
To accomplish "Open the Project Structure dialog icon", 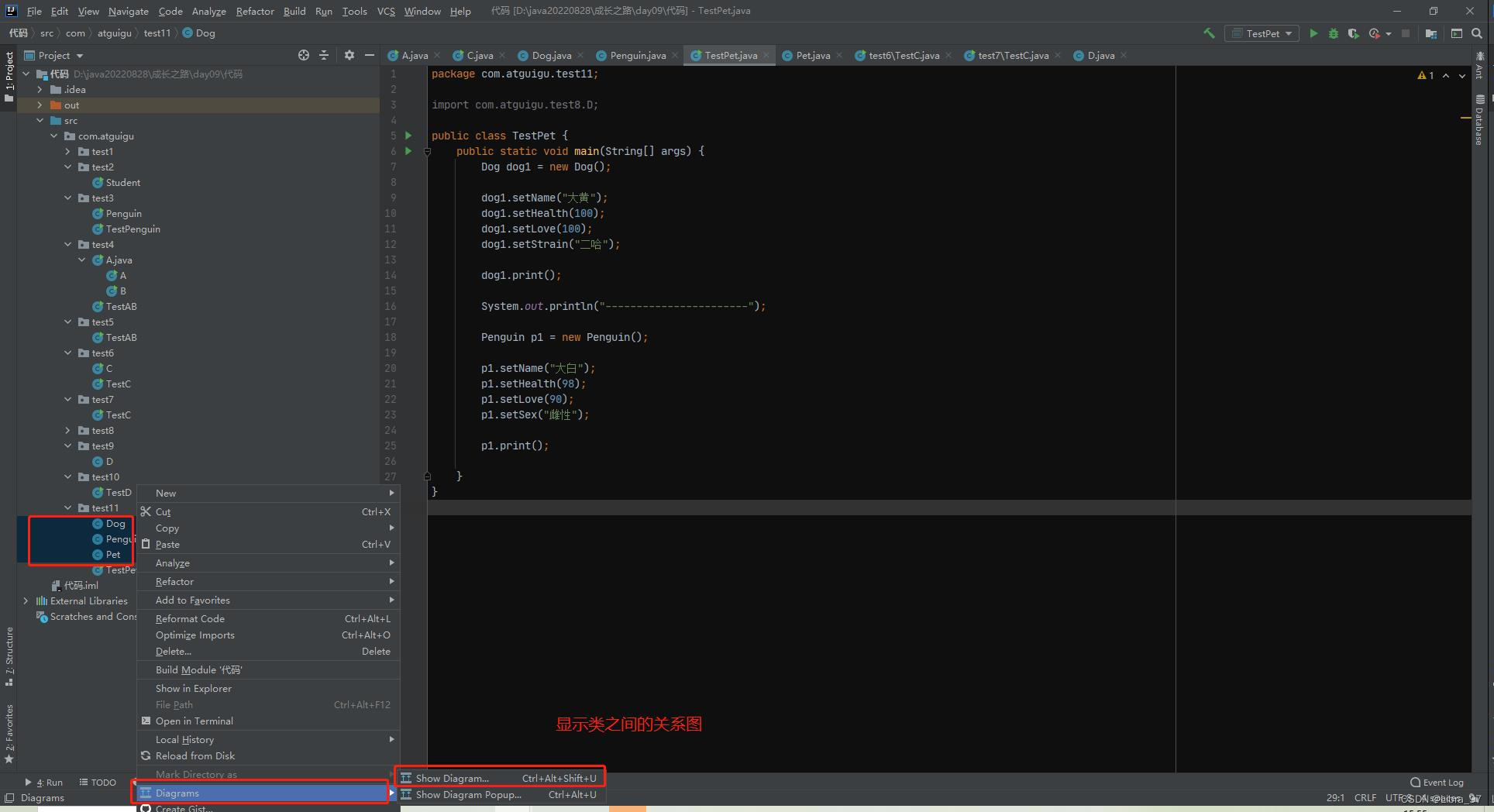I will click(x=1431, y=33).
